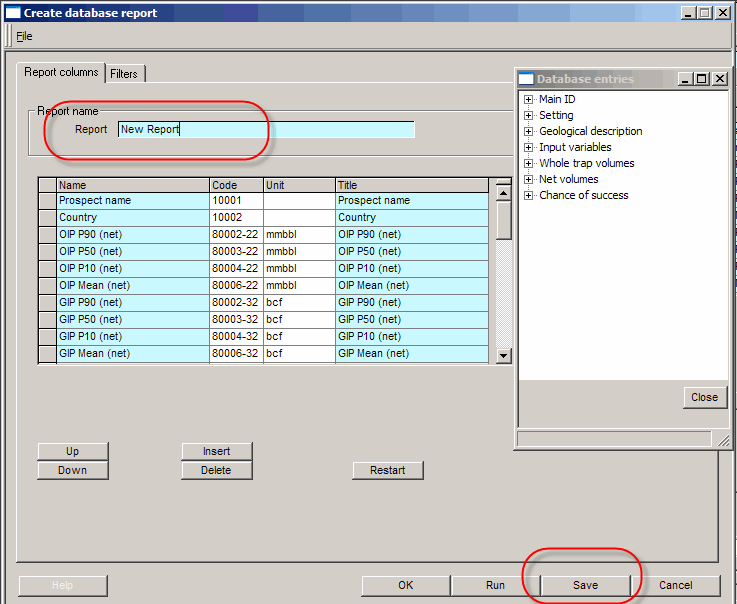Click the table's scroll down arrow
This screenshot has height=604, width=737.
click(x=504, y=355)
